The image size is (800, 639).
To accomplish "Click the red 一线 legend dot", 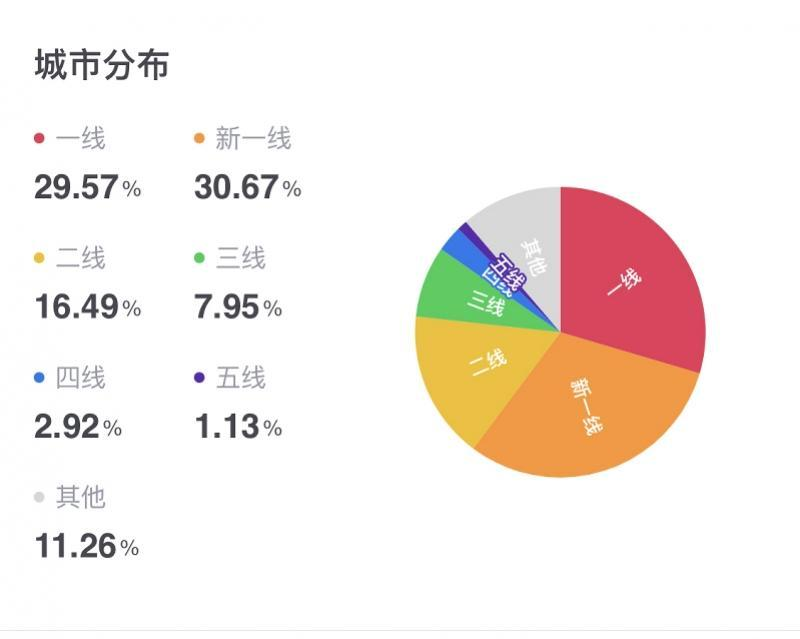I will point(39,138).
